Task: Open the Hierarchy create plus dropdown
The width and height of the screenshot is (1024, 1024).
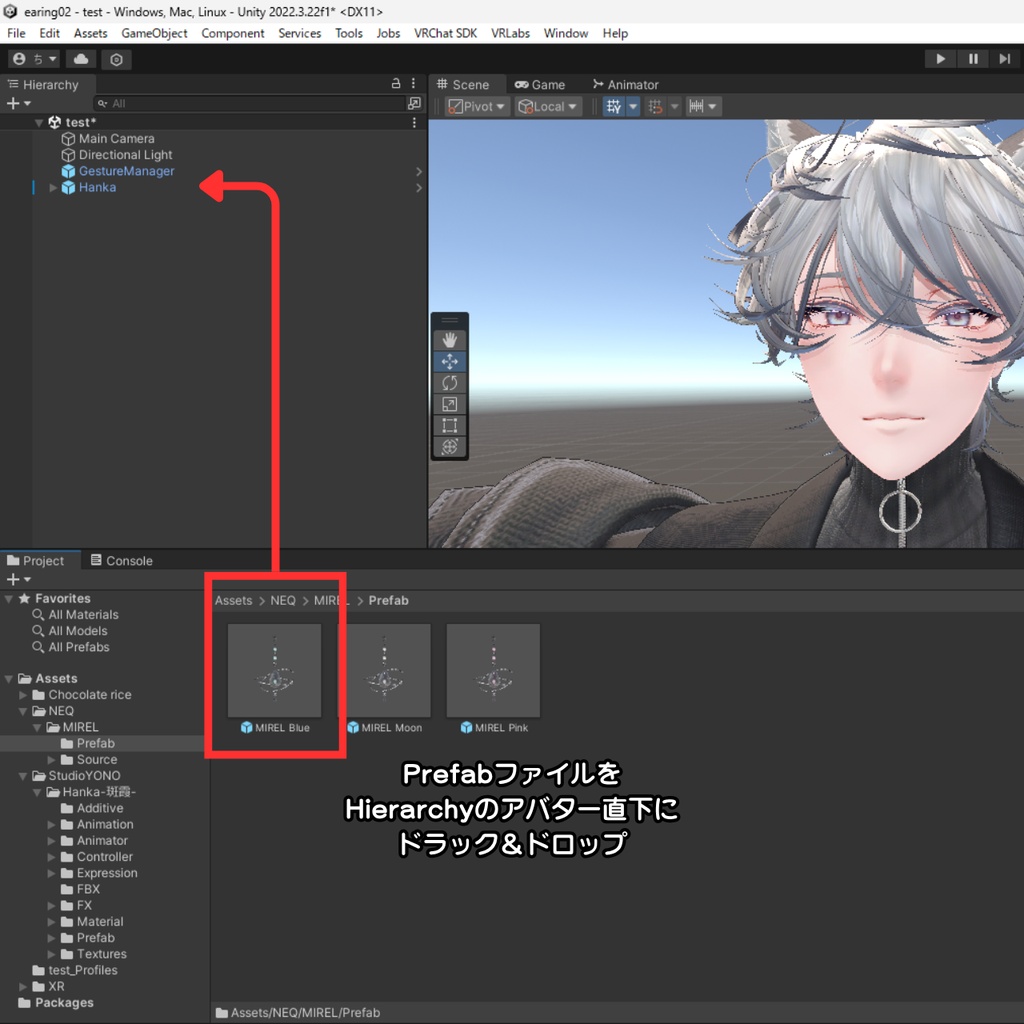Action: pyautogui.click(x=18, y=103)
